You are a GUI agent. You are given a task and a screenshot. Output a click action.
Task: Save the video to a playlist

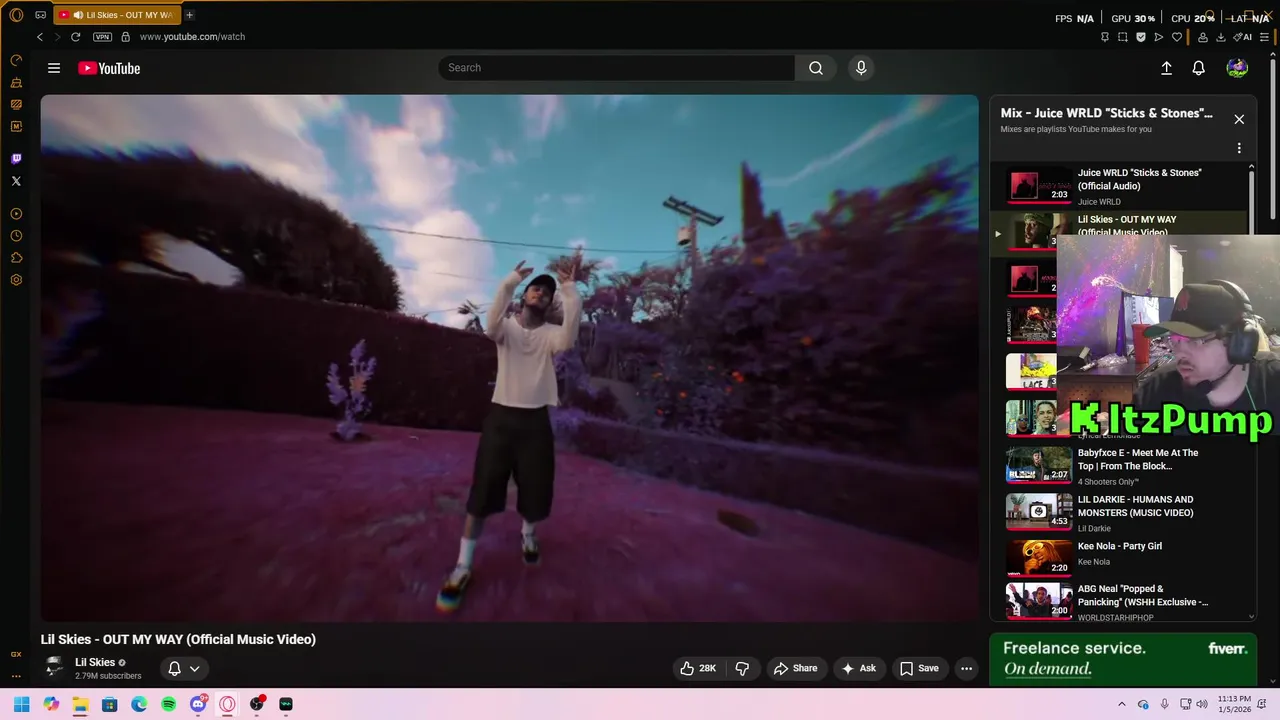[x=918, y=668]
